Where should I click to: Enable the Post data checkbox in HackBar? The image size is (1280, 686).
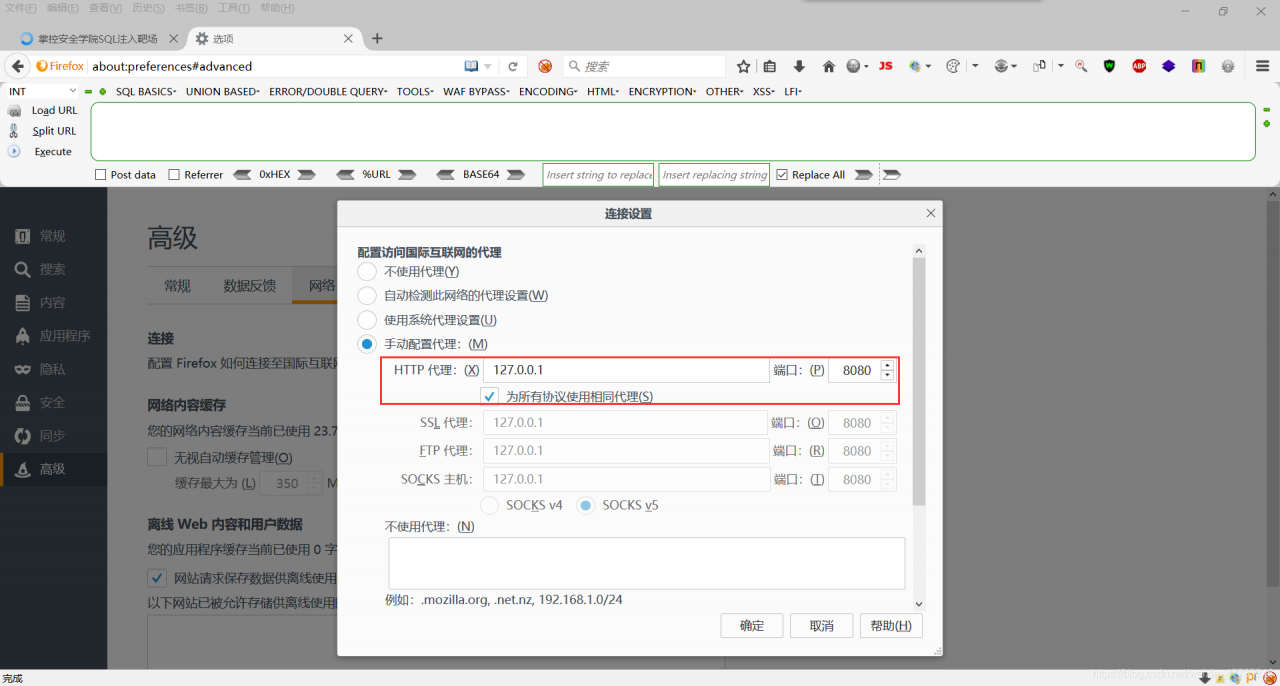pos(101,174)
